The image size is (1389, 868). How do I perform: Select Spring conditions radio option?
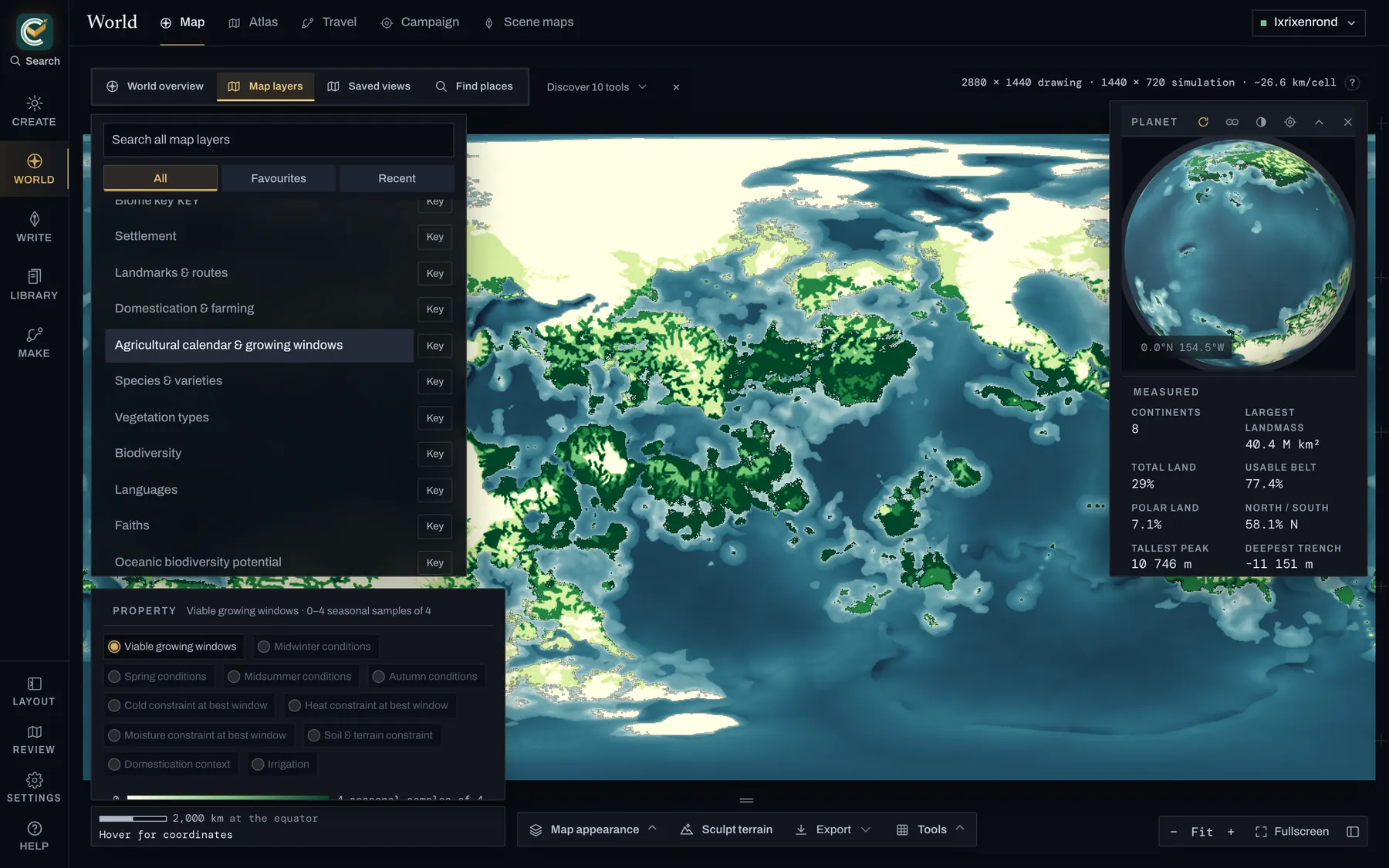point(158,677)
